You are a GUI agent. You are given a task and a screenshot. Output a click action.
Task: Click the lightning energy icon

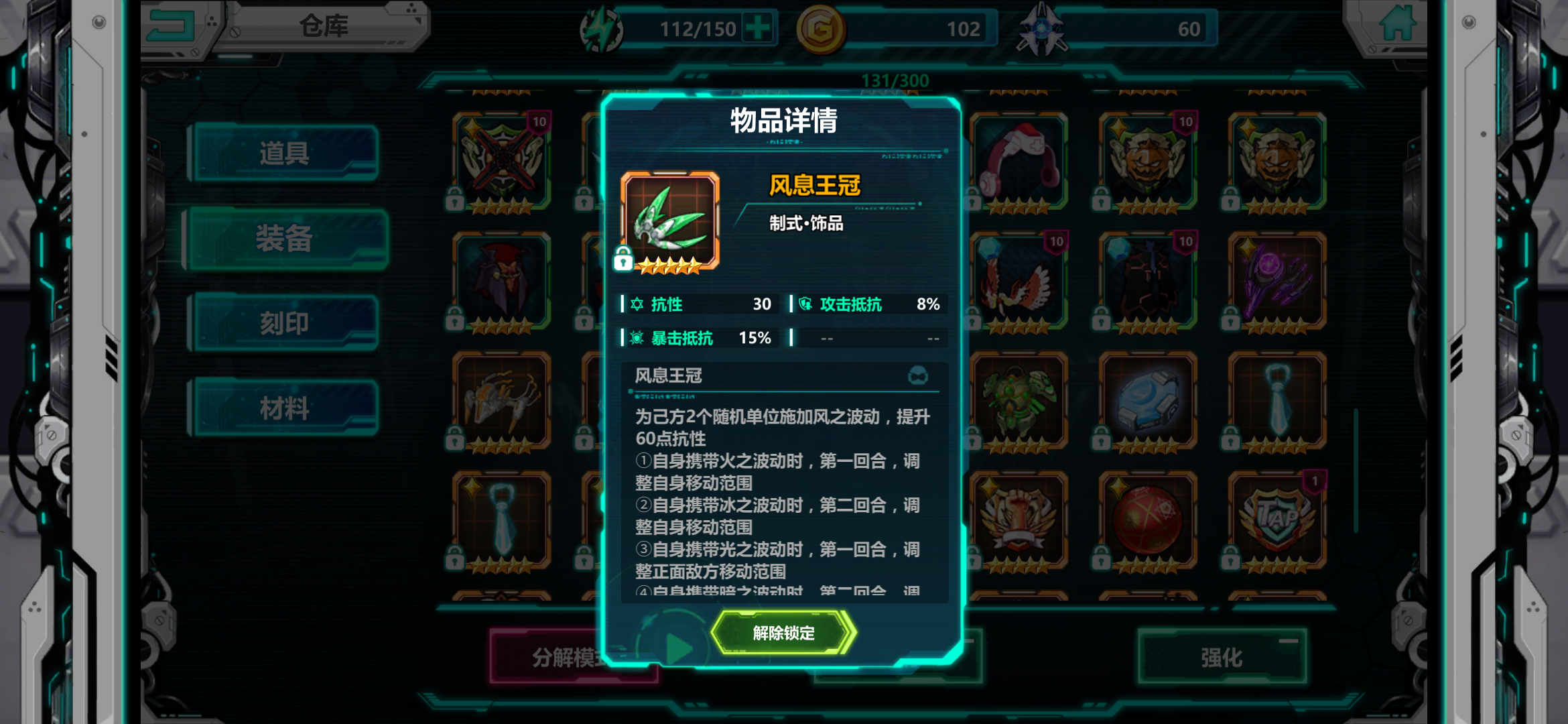601,30
